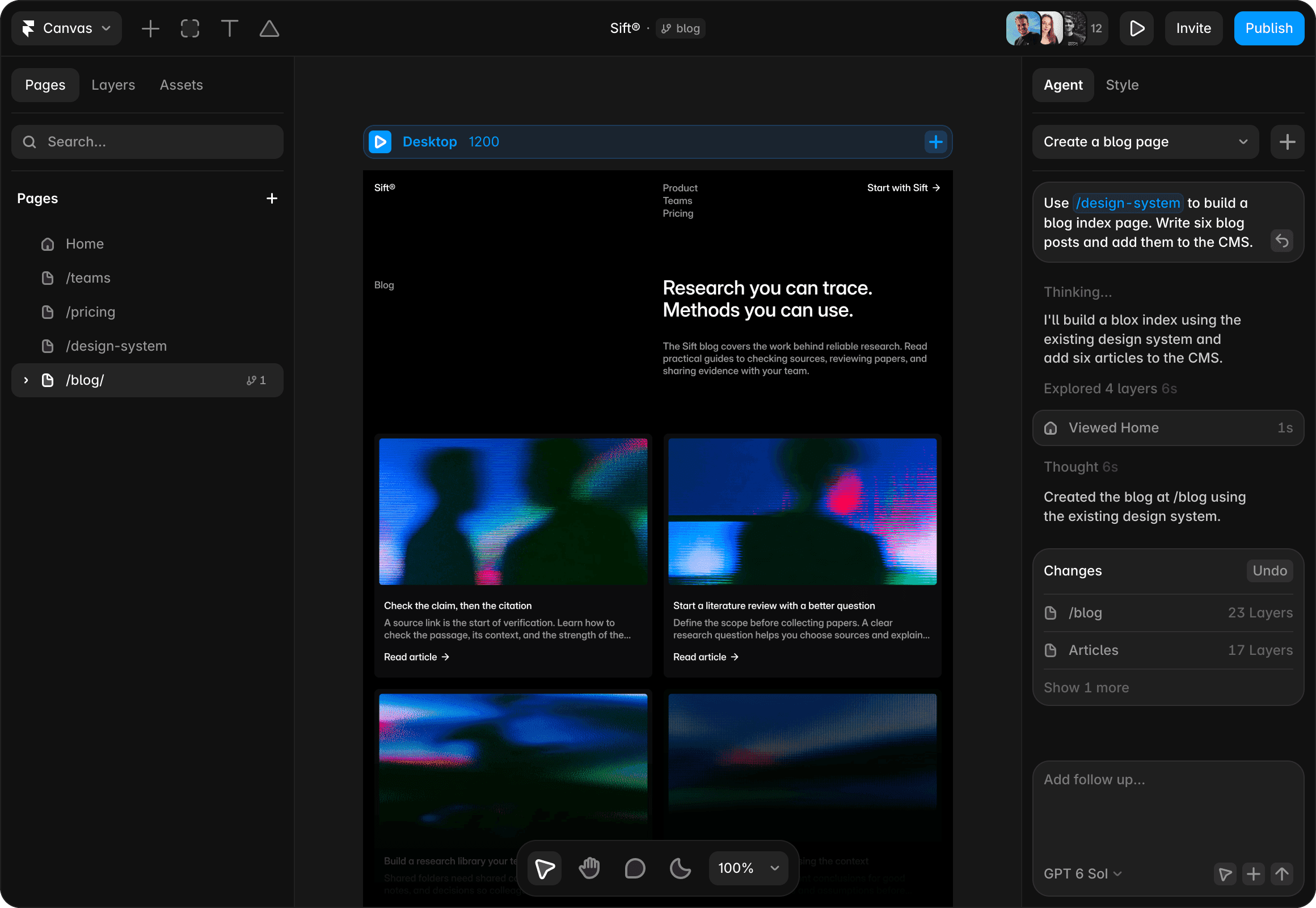Expand the Thought 6s entry
Viewport: 1316px width, 908px height.
click(1081, 467)
